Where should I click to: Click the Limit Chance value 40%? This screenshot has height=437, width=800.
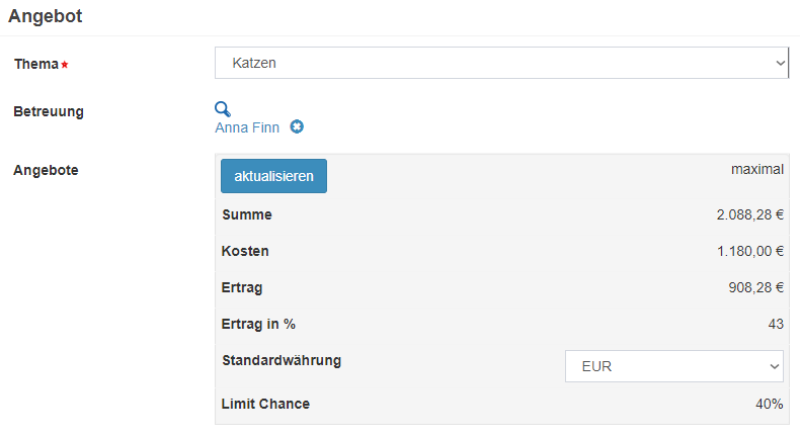[x=770, y=404]
